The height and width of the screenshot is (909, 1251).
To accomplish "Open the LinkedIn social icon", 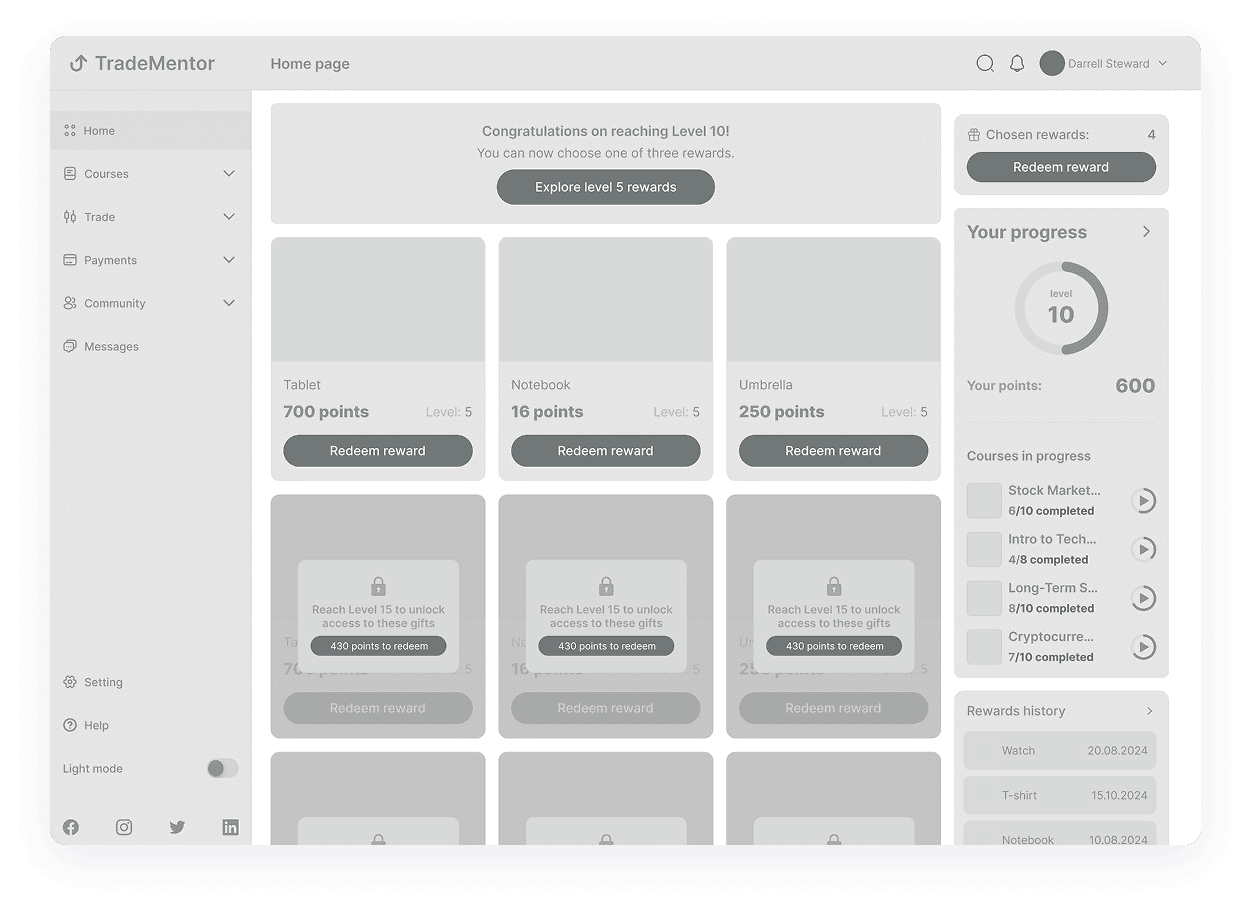I will tap(230, 827).
